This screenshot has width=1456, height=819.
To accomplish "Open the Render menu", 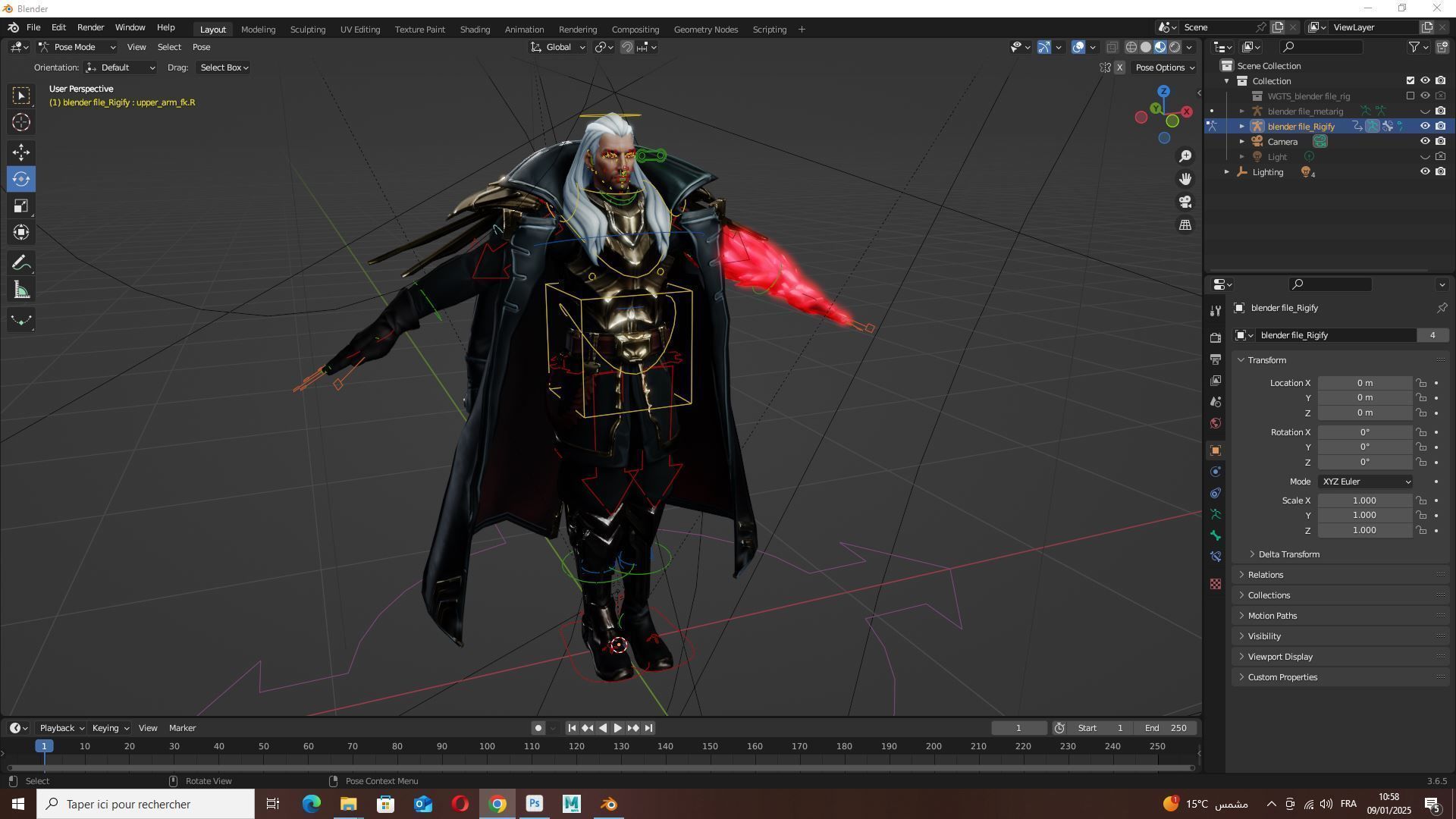I will [90, 27].
